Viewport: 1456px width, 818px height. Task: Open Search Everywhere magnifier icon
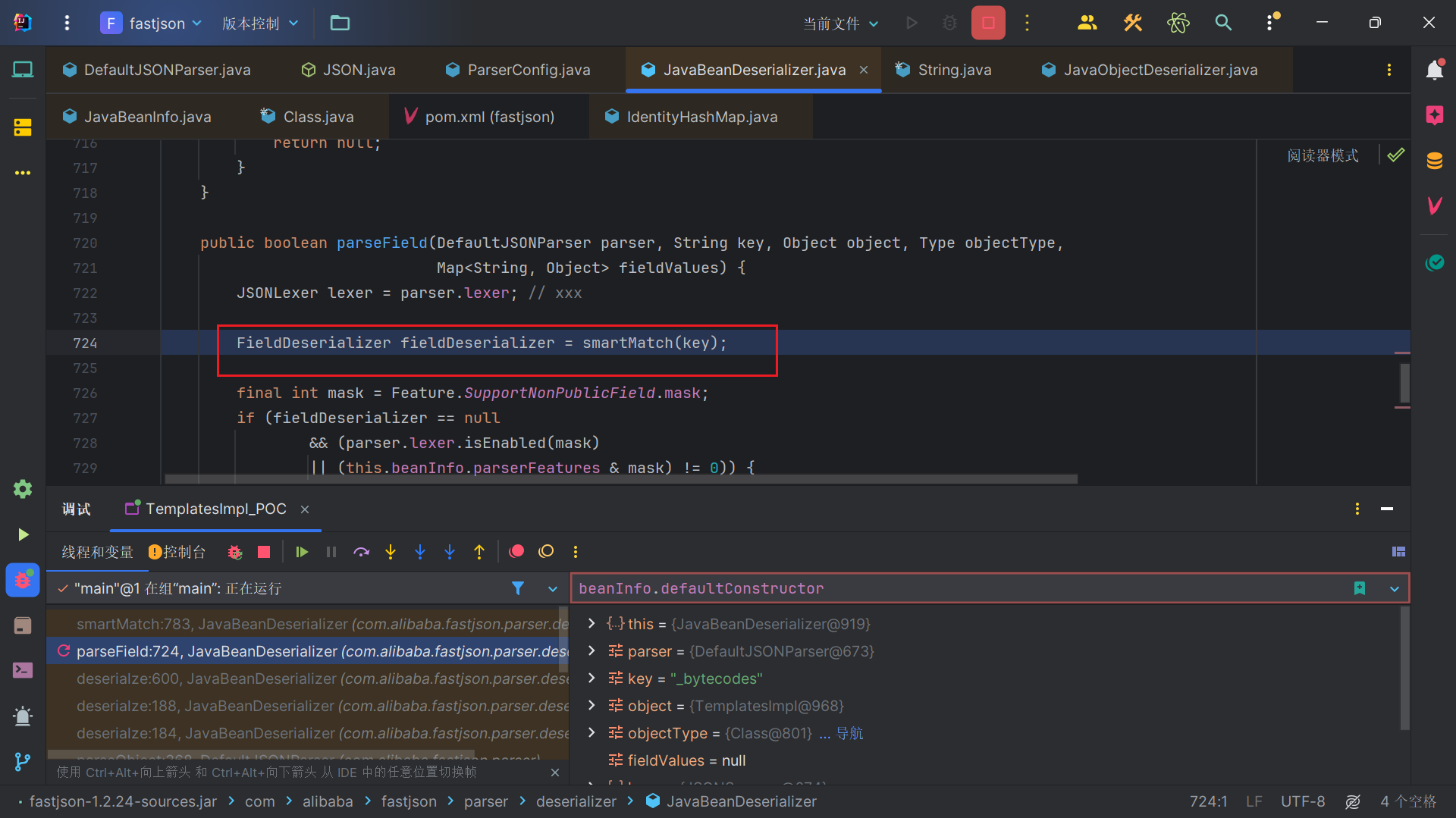coord(1223,24)
